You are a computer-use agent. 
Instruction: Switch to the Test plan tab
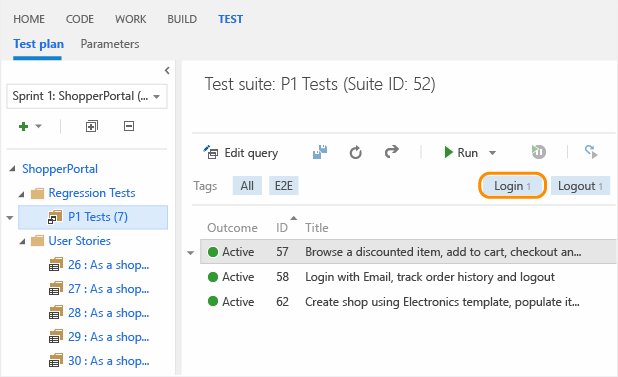(x=38, y=44)
